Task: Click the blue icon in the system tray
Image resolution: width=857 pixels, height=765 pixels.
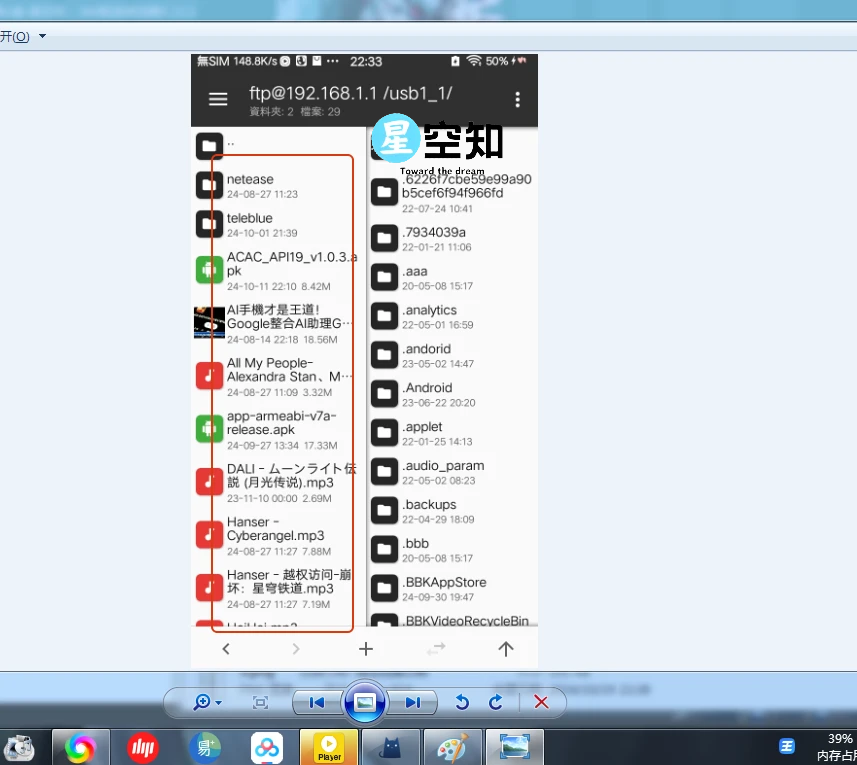Action: [786, 746]
